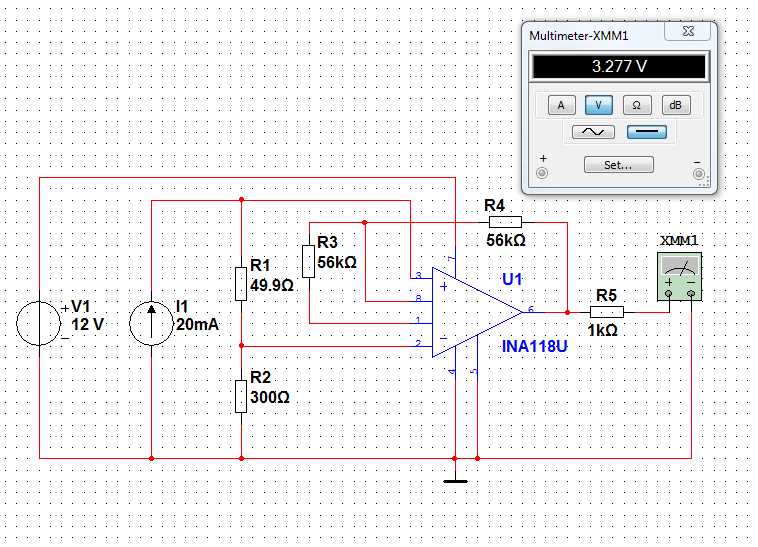Click XMM1 symbol positive terminal
The width and height of the screenshot is (758, 547).
(669, 293)
